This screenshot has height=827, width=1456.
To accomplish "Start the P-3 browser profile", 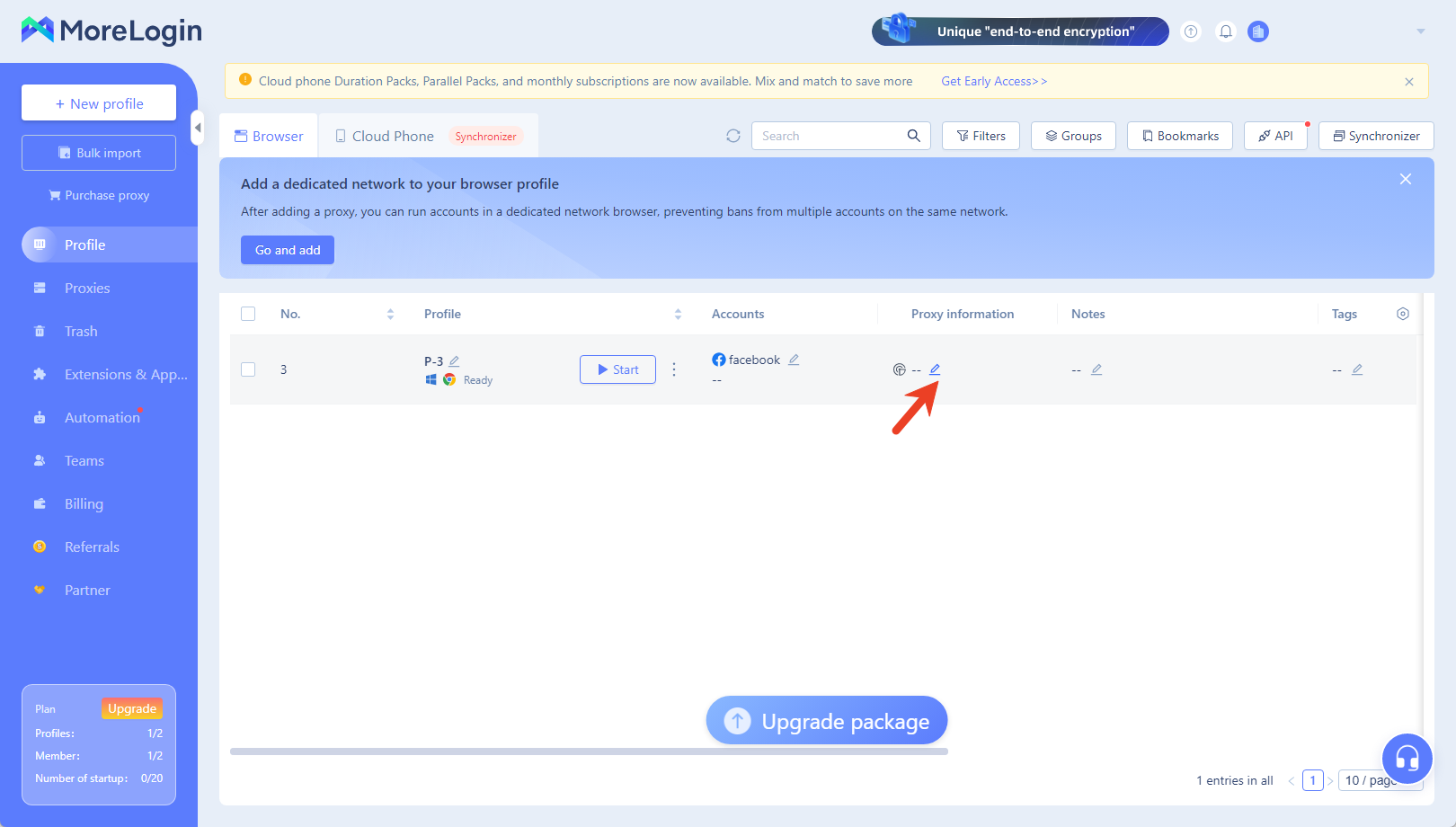I will click(617, 369).
